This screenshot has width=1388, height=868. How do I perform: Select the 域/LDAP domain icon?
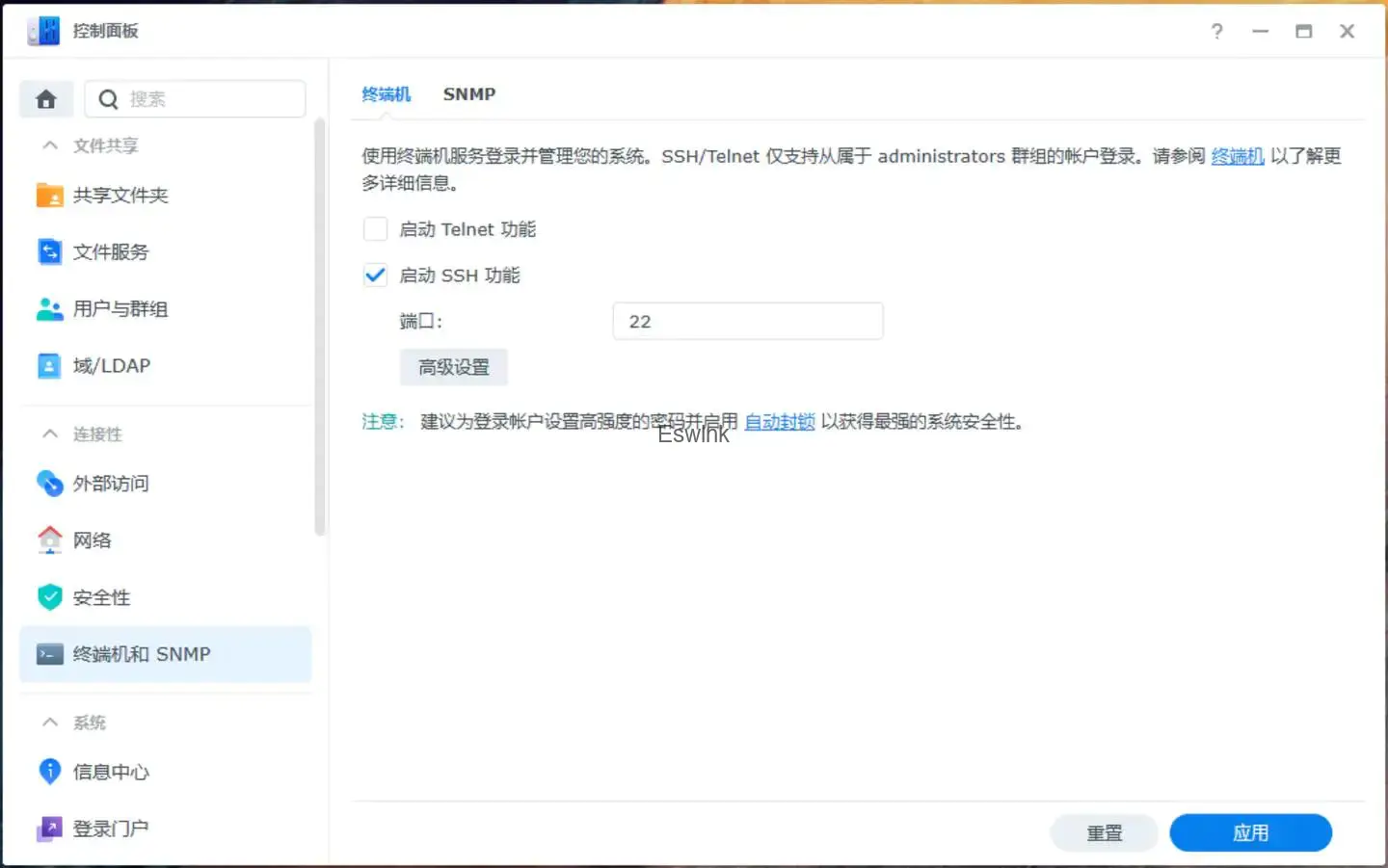click(49, 366)
